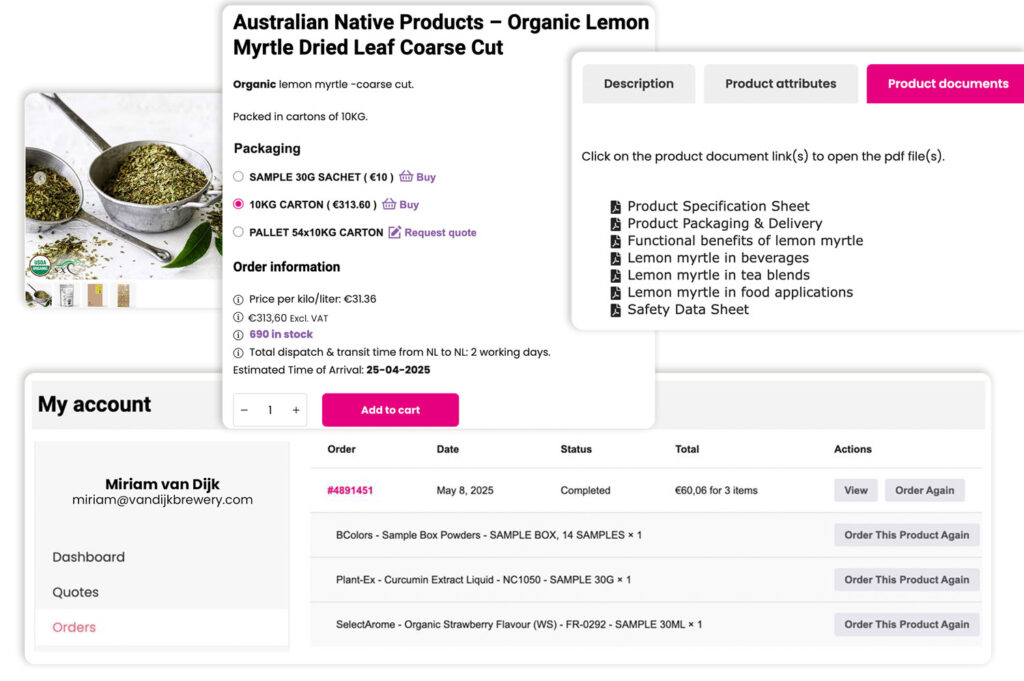1024x681 pixels.
Task: Click the PDF icon for Lemon myrtle in beverages
Action: click(x=618, y=258)
